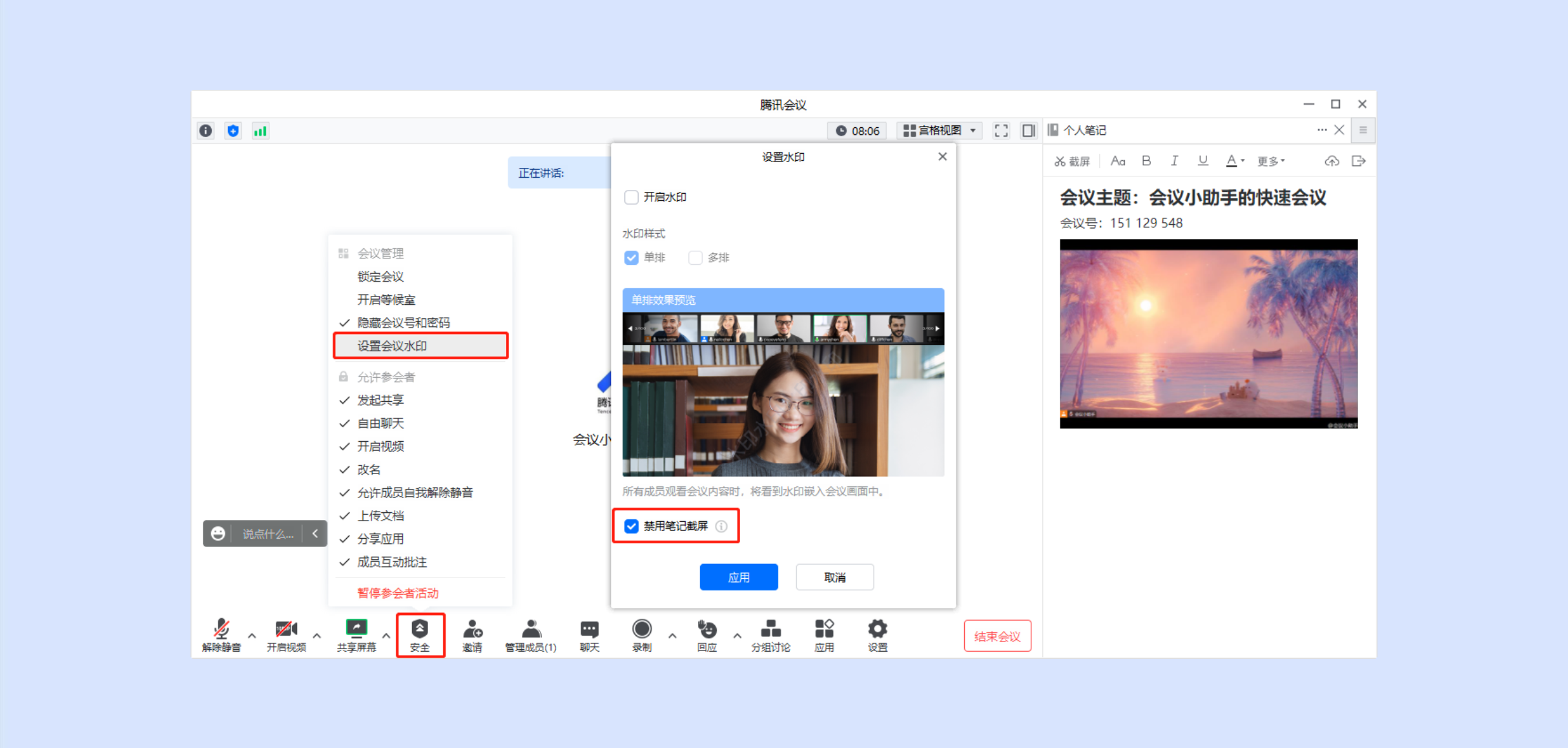The width and height of the screenshot is (1568, 748).
Task: Expand video options arrow
Action: click(x=317, y=636)
